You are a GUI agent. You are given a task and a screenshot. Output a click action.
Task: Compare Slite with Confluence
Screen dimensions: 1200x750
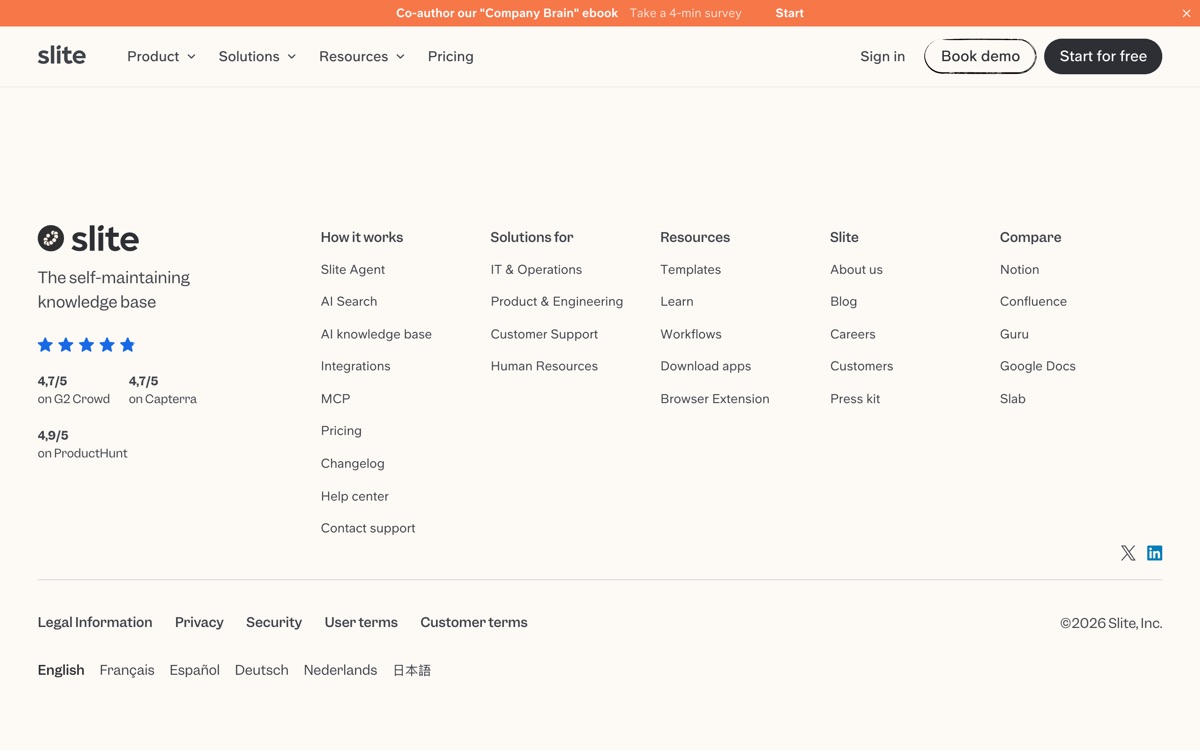tap(1033, 301)
